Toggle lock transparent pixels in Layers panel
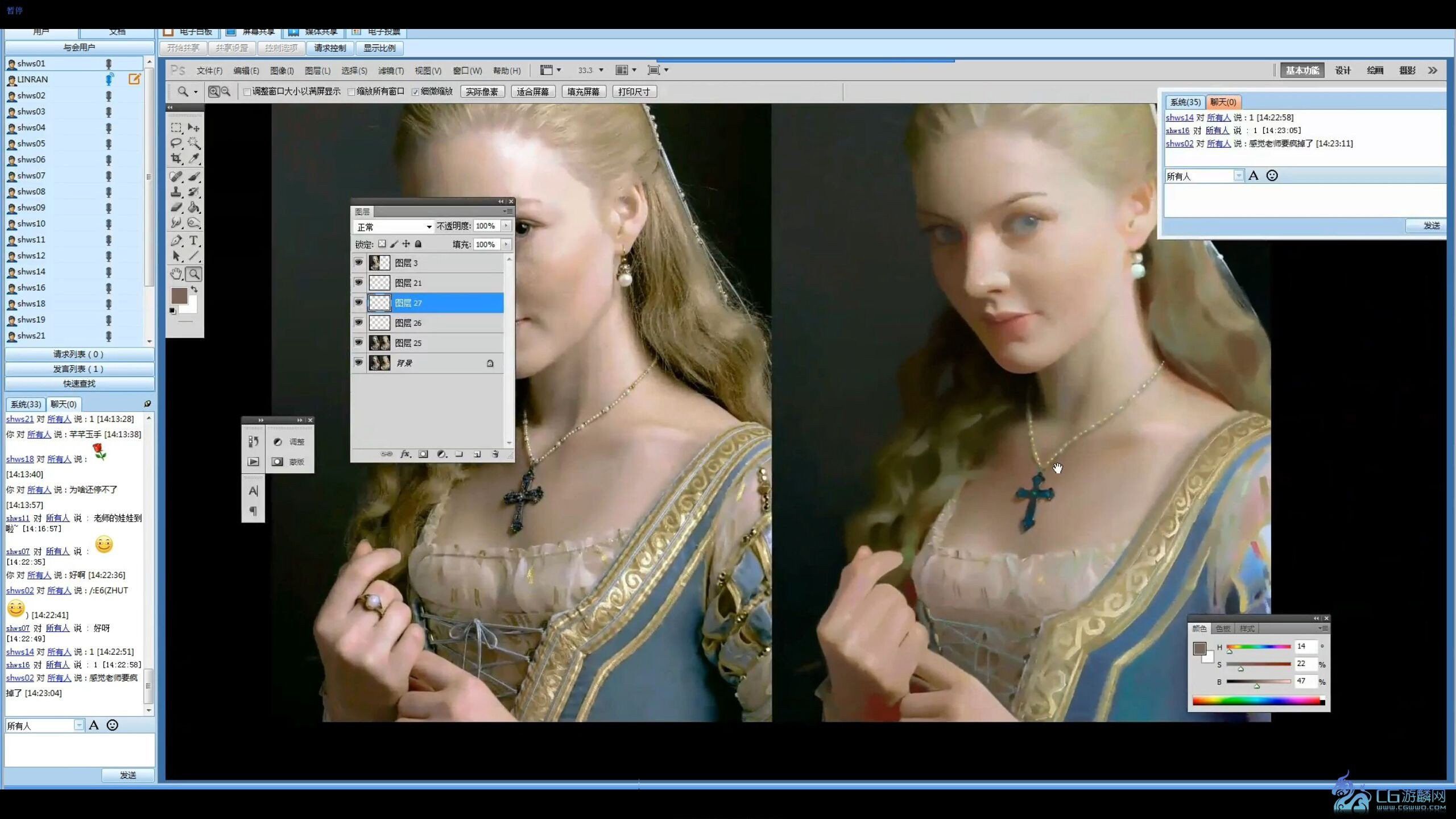Screen dimensions: 1456x819 click(x=382, y=244)
